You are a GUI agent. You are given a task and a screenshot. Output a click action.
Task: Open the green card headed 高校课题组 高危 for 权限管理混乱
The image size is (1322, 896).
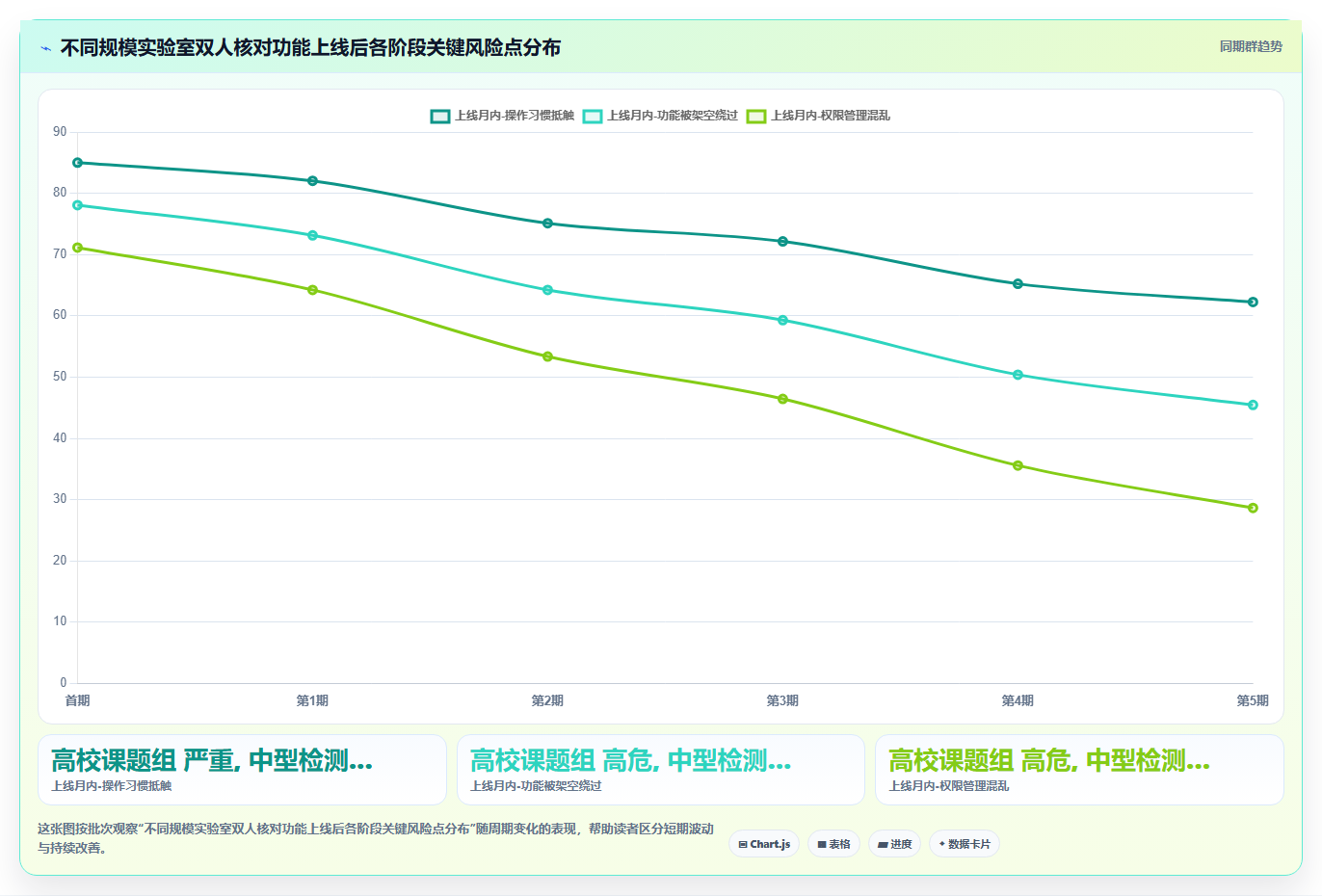click(1079, 770)
